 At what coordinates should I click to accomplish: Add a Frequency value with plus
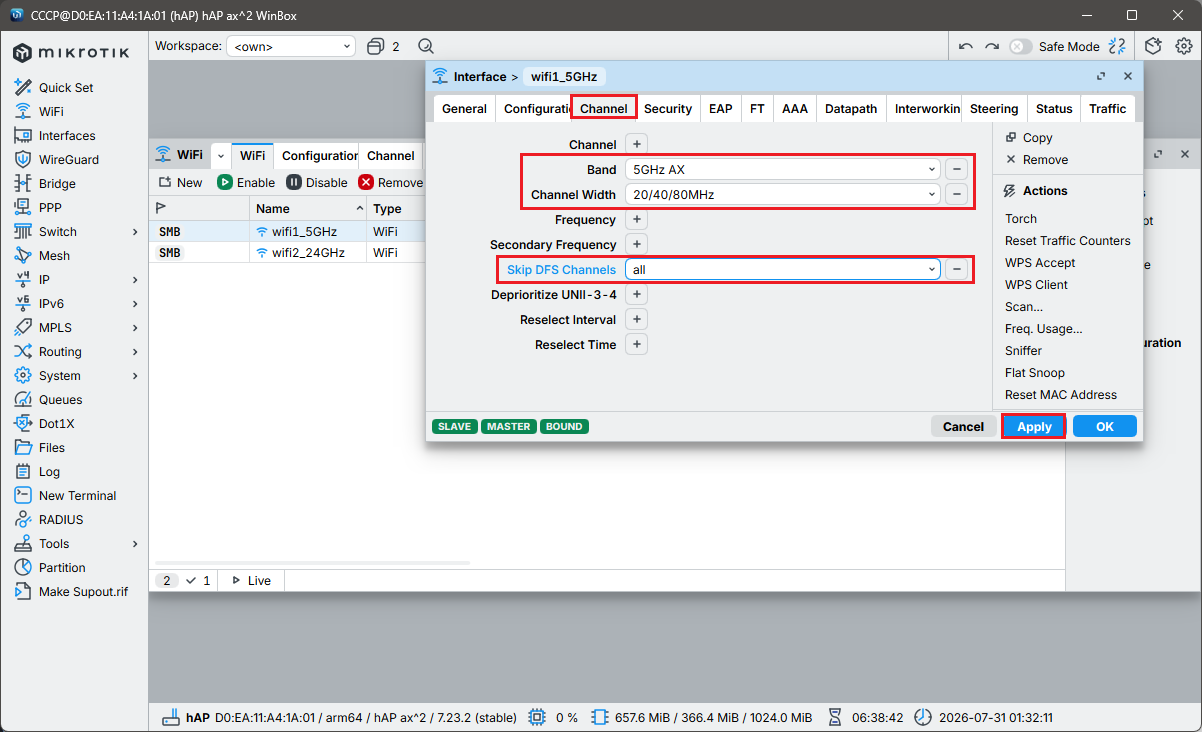(637, 219)
